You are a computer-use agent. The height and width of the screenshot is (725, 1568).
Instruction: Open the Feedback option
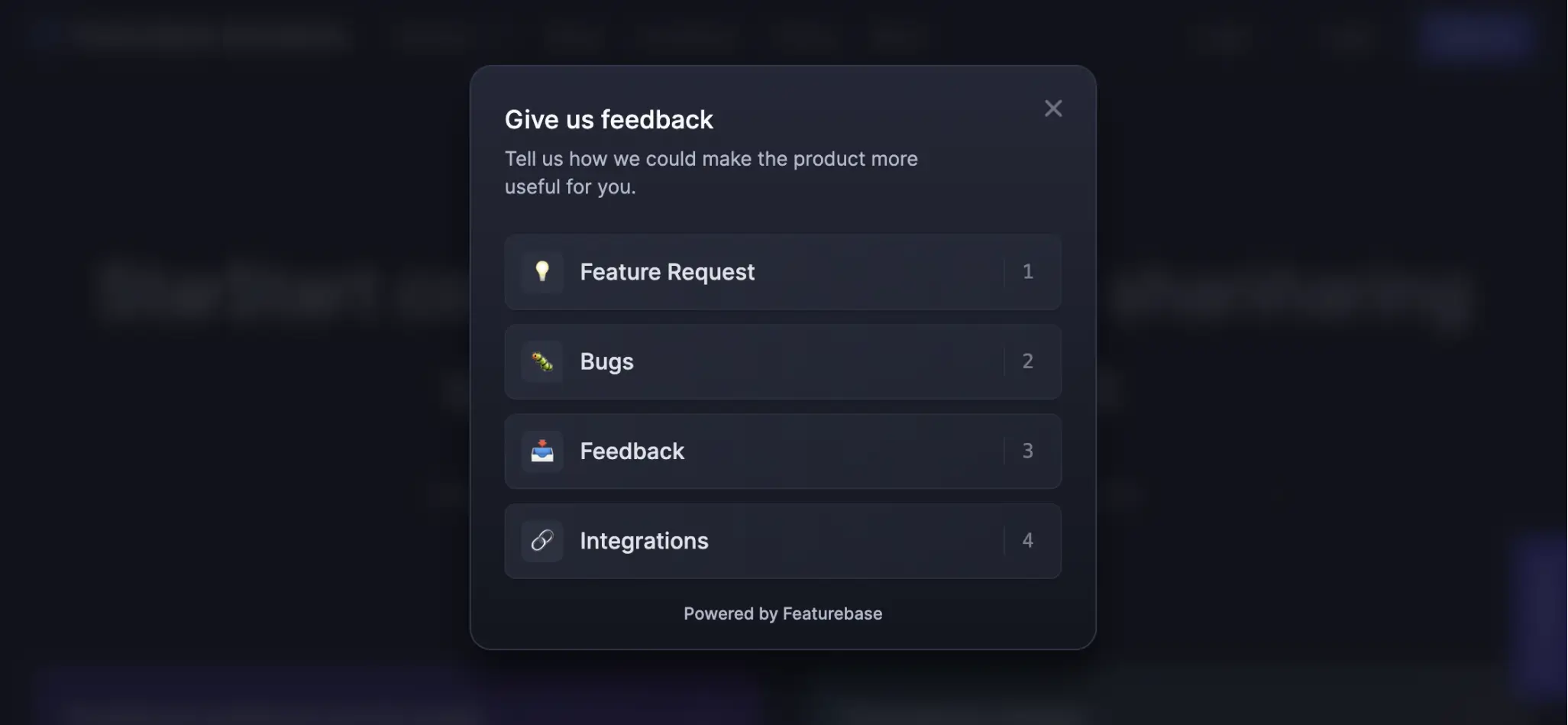click(782, 451)
